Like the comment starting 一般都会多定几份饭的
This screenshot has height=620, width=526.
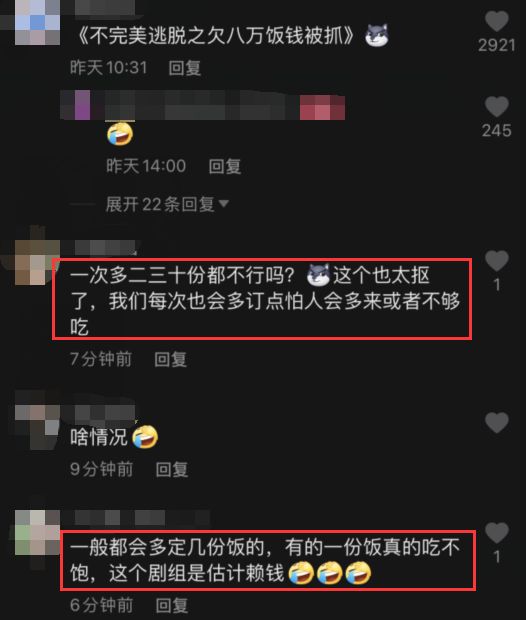pyautogui.click(x=497, y=533)
